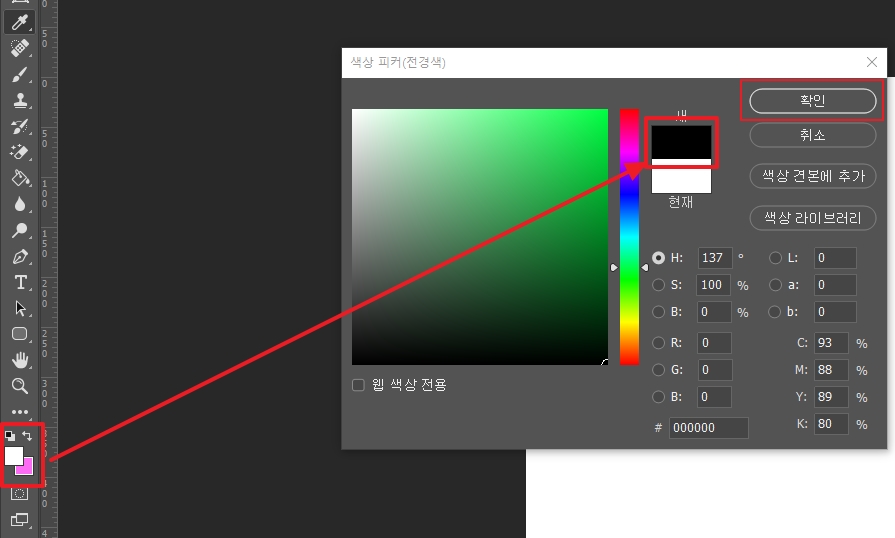Select the Paint Bucket tool
This screenshot has height=538, width=895.
click(x=20, y=178)
